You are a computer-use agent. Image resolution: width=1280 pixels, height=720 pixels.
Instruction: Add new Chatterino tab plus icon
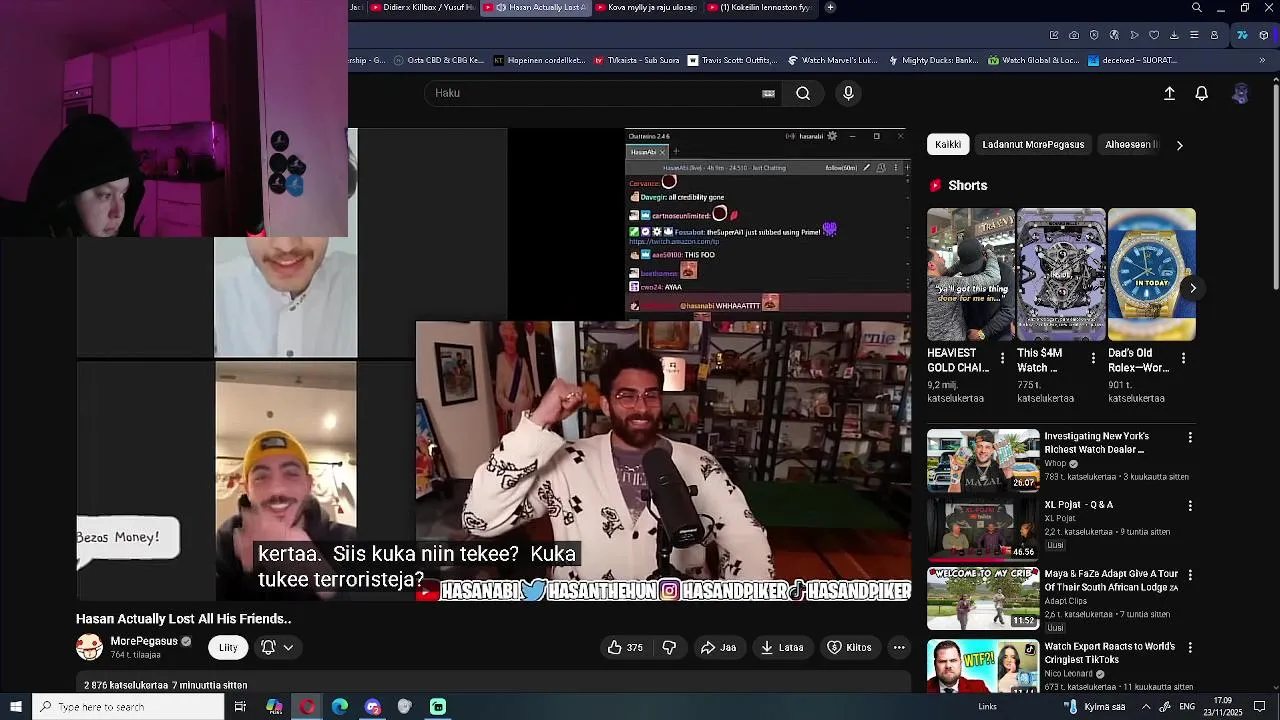coord(676,152)
